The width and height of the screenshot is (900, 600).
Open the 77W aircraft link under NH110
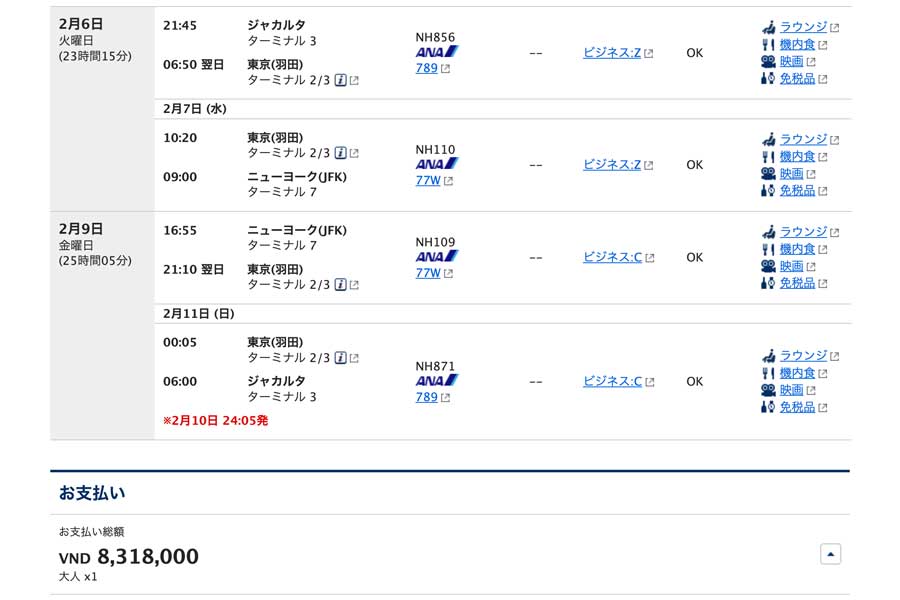point(428,180)
